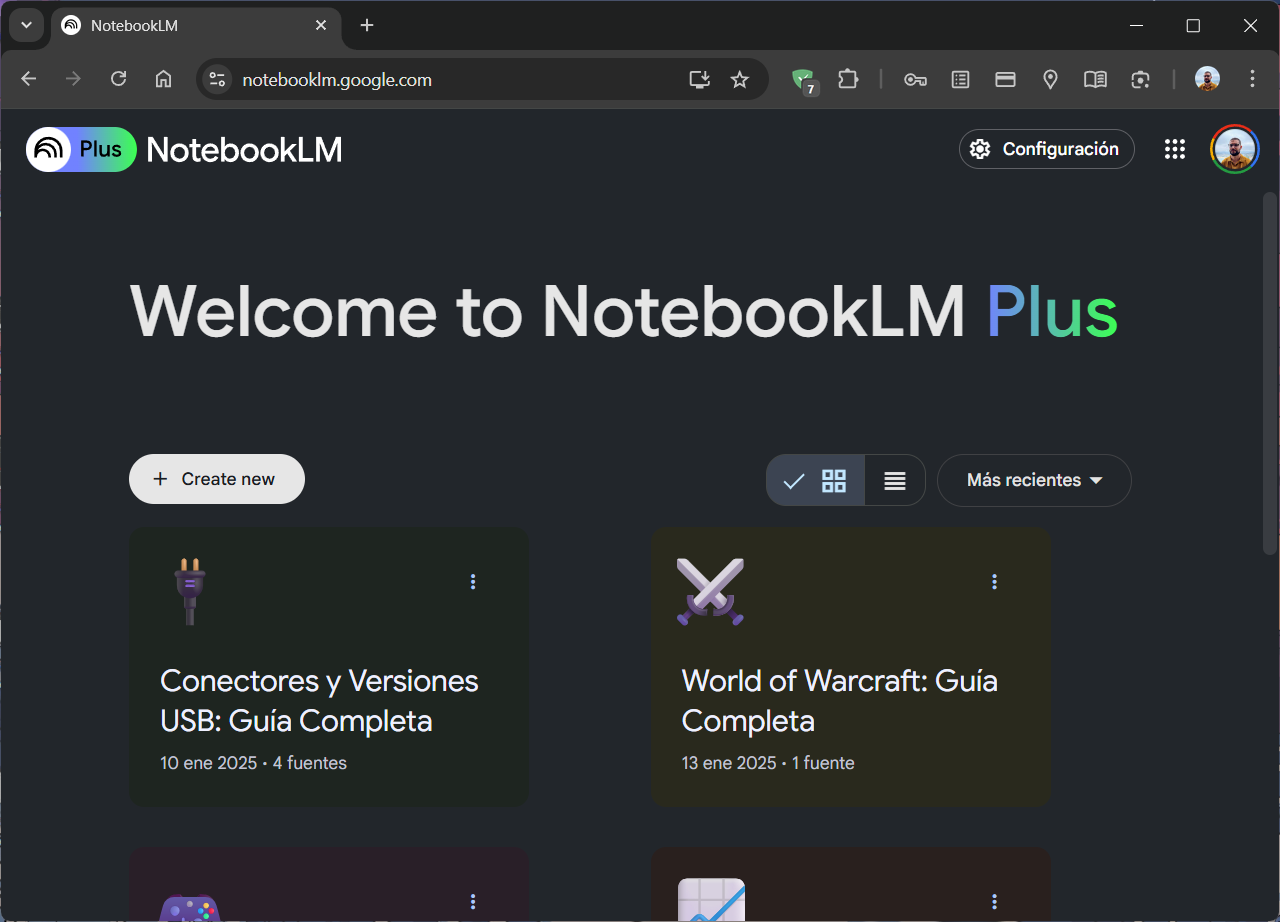
Task: Open Google apps grid launcher
Action: [1175, 149]
